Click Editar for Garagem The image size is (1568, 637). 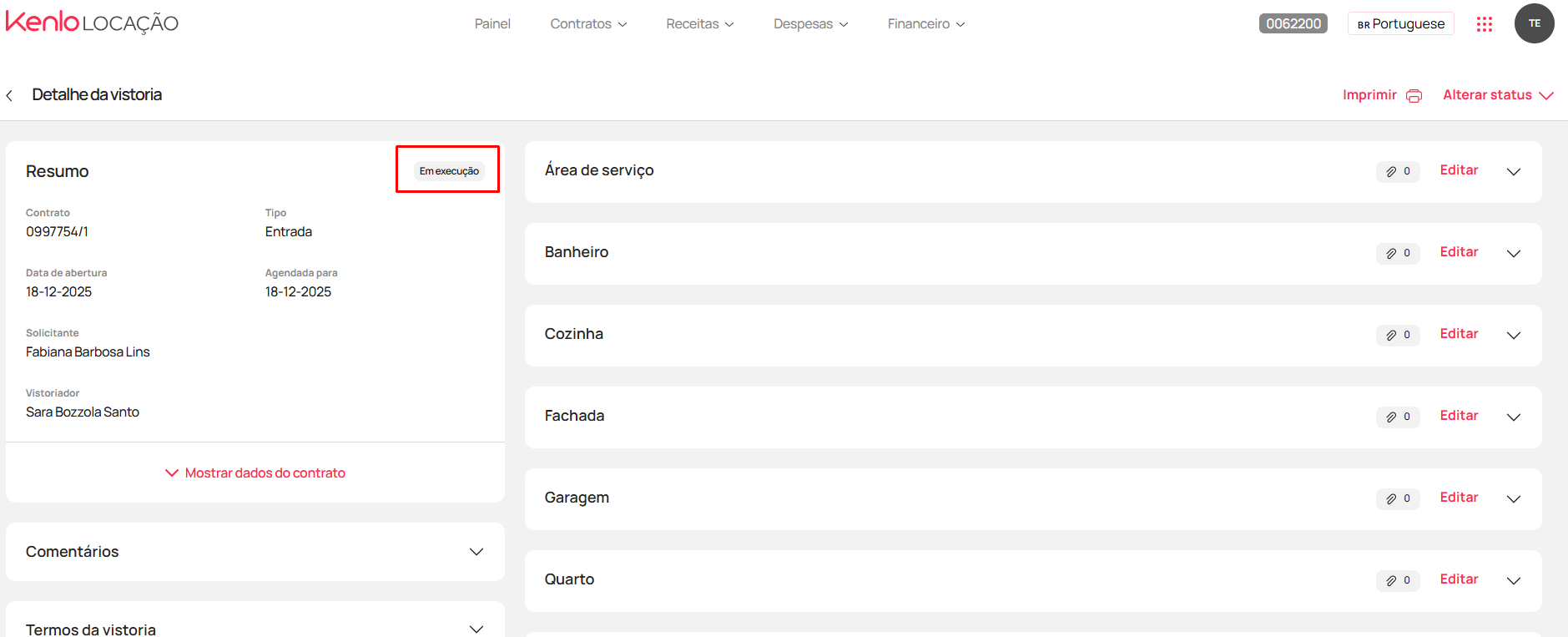point(1459,498)
